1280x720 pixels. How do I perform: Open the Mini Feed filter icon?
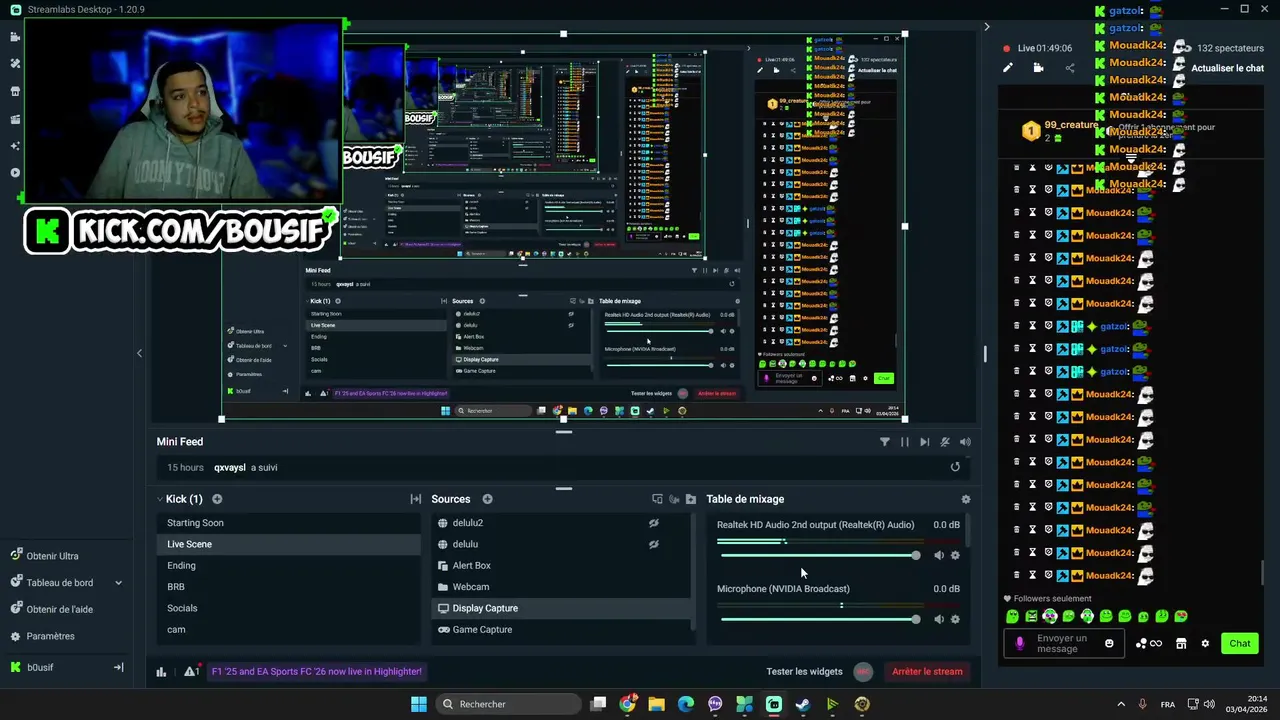coord(884,442)
